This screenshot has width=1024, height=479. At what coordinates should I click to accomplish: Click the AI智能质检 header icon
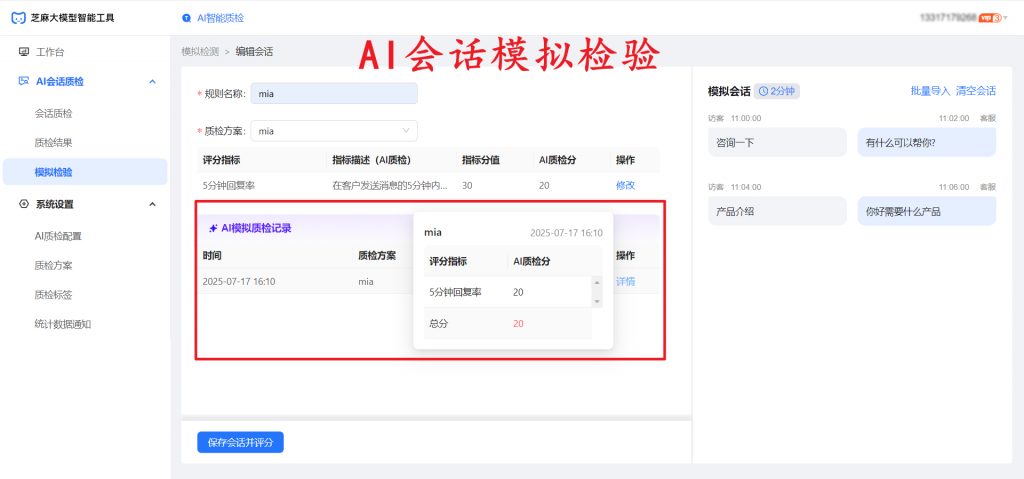pos(187,18)
